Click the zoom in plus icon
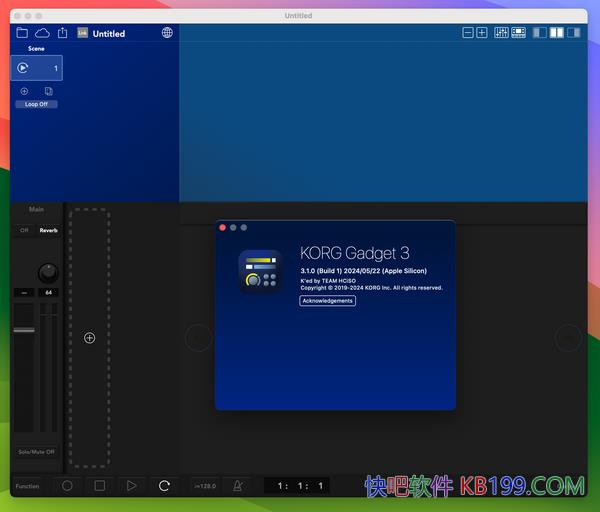 [x=482, y=33]
